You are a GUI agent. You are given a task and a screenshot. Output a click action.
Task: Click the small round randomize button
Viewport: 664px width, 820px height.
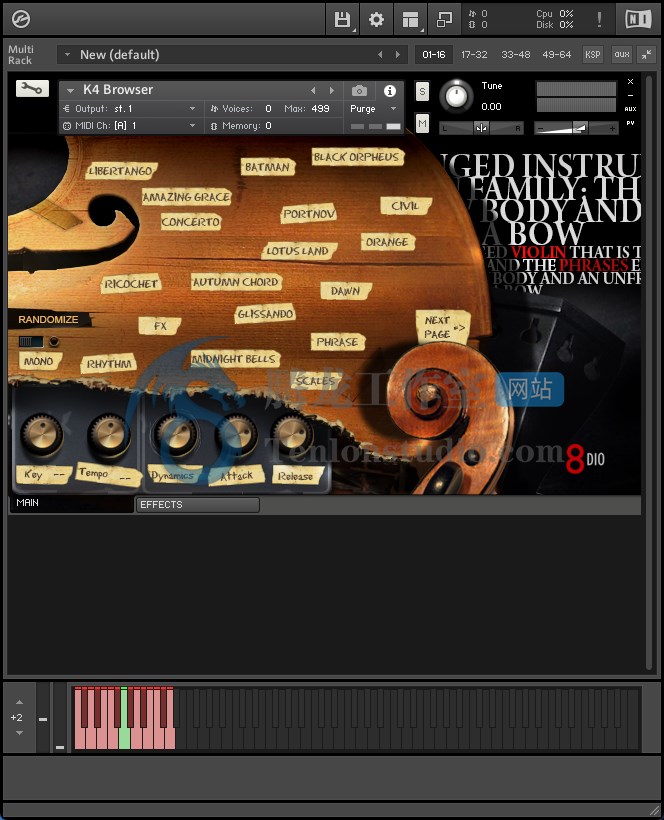pyautogui.click(x=54, y=342)
